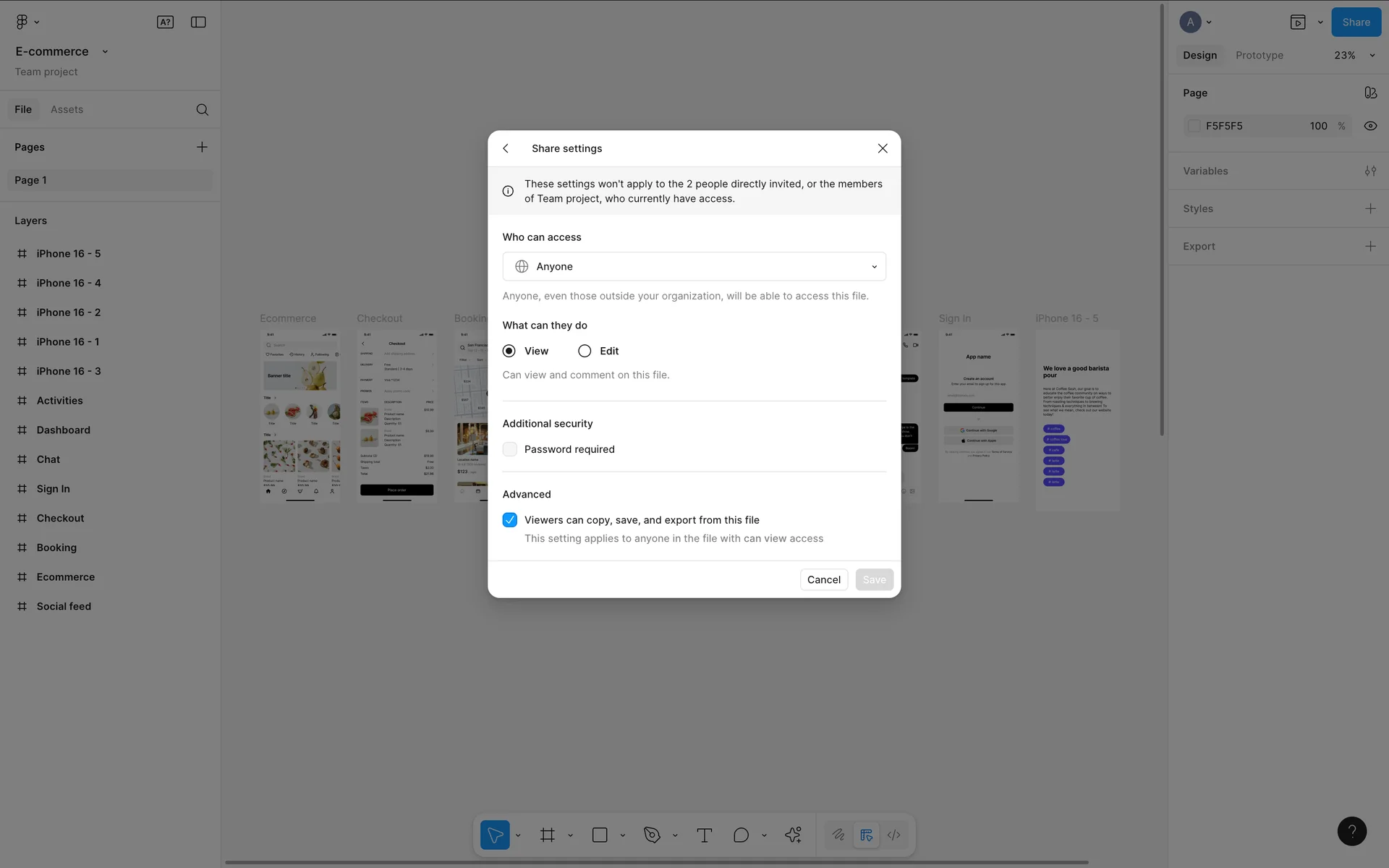Switch to Dev Mode code icon
Screen dimensions: 1389x868
pos(894,835)
